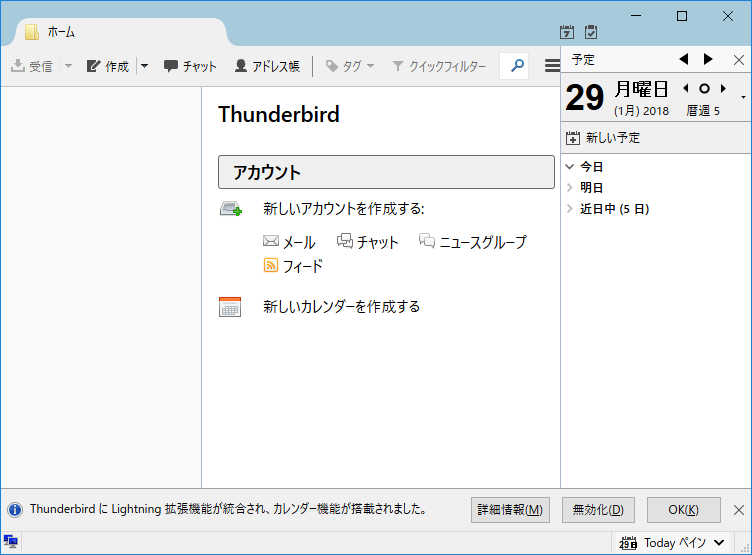Open the 作成 dropdown arrow
The image size is (752, 555).
pyautogui.click(x=144, y=66)
